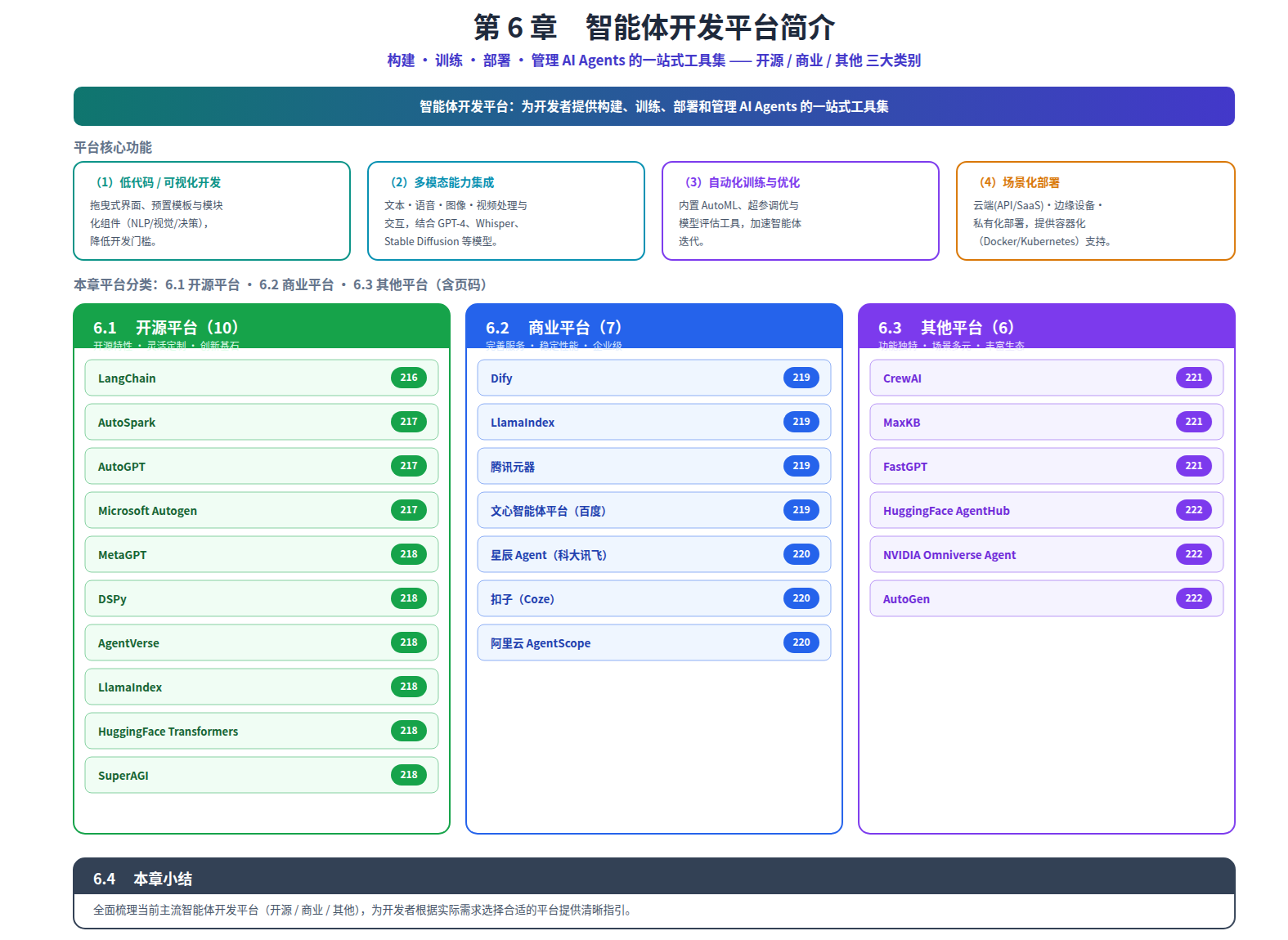The width and height of the screenshot is (1288, 940).
Task: Select the AgentVerse row
Action: click(262, 642)
